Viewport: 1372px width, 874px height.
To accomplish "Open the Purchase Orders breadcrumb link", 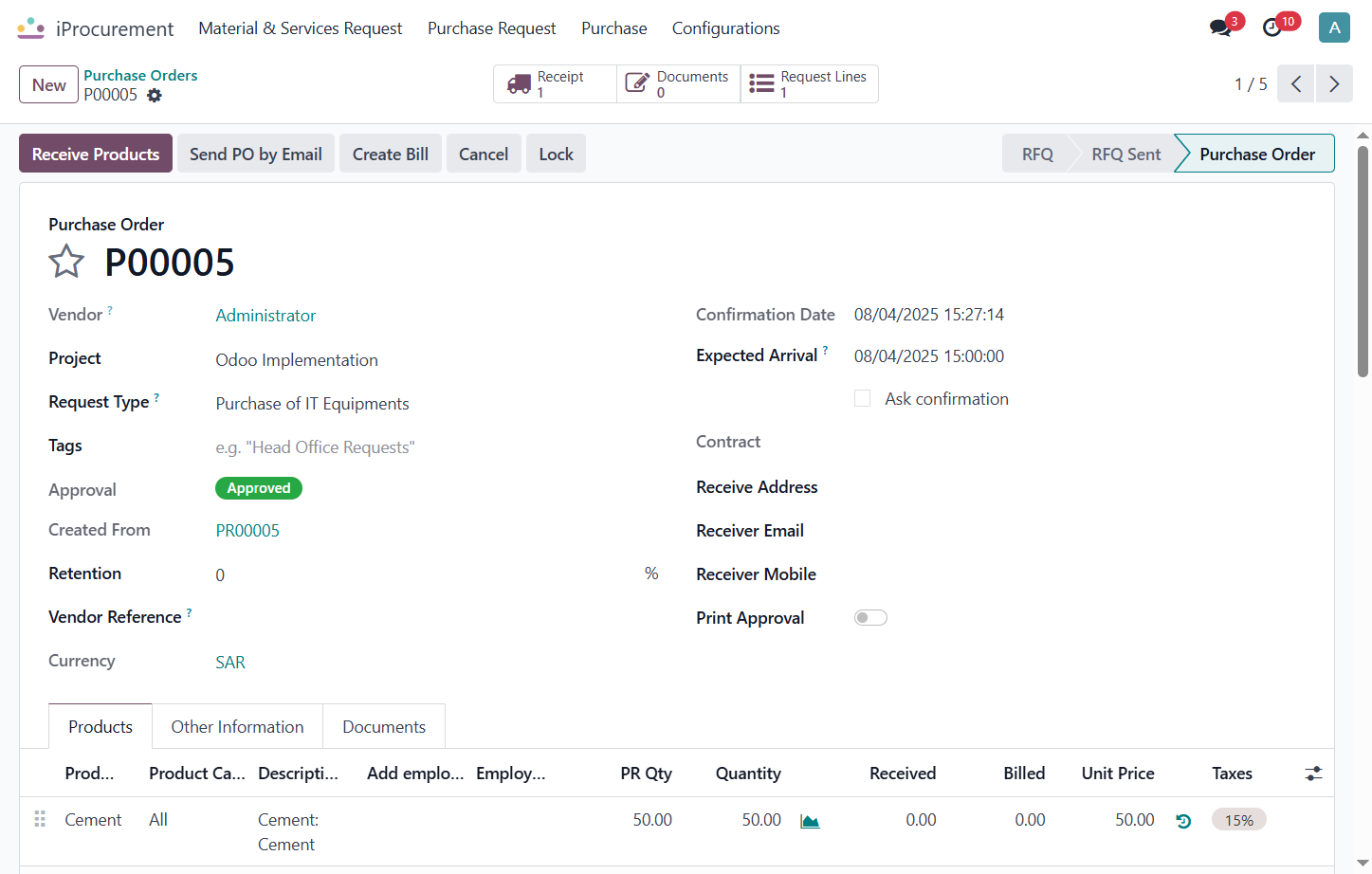I will (x=140, y=75).
